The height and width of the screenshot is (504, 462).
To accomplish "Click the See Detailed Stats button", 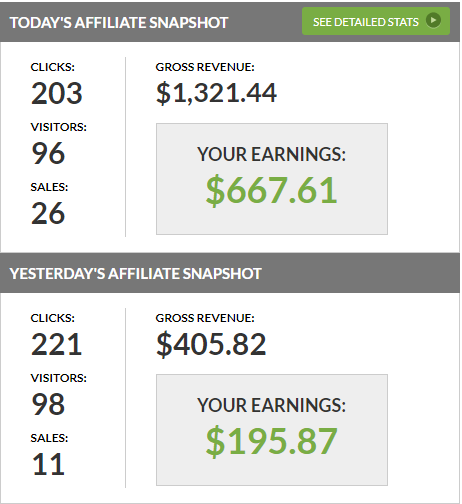I will (x=376, y=21).
